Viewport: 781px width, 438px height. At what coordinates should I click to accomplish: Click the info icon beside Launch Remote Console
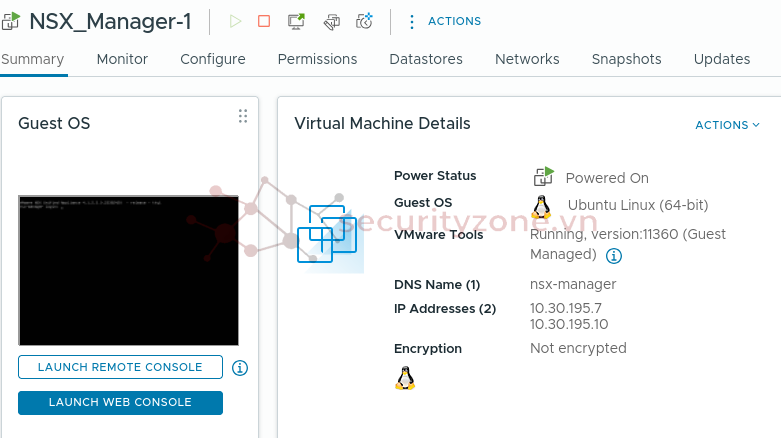point(240,368)
